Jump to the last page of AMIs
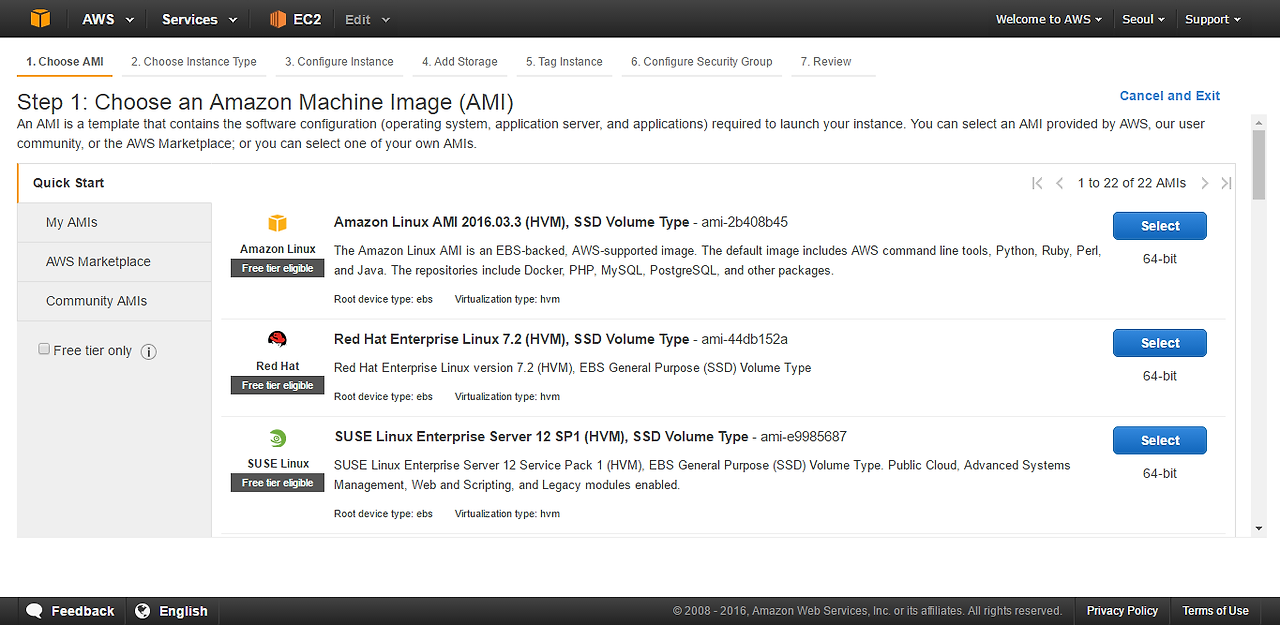1280x625 pixels. [1227, 183]
